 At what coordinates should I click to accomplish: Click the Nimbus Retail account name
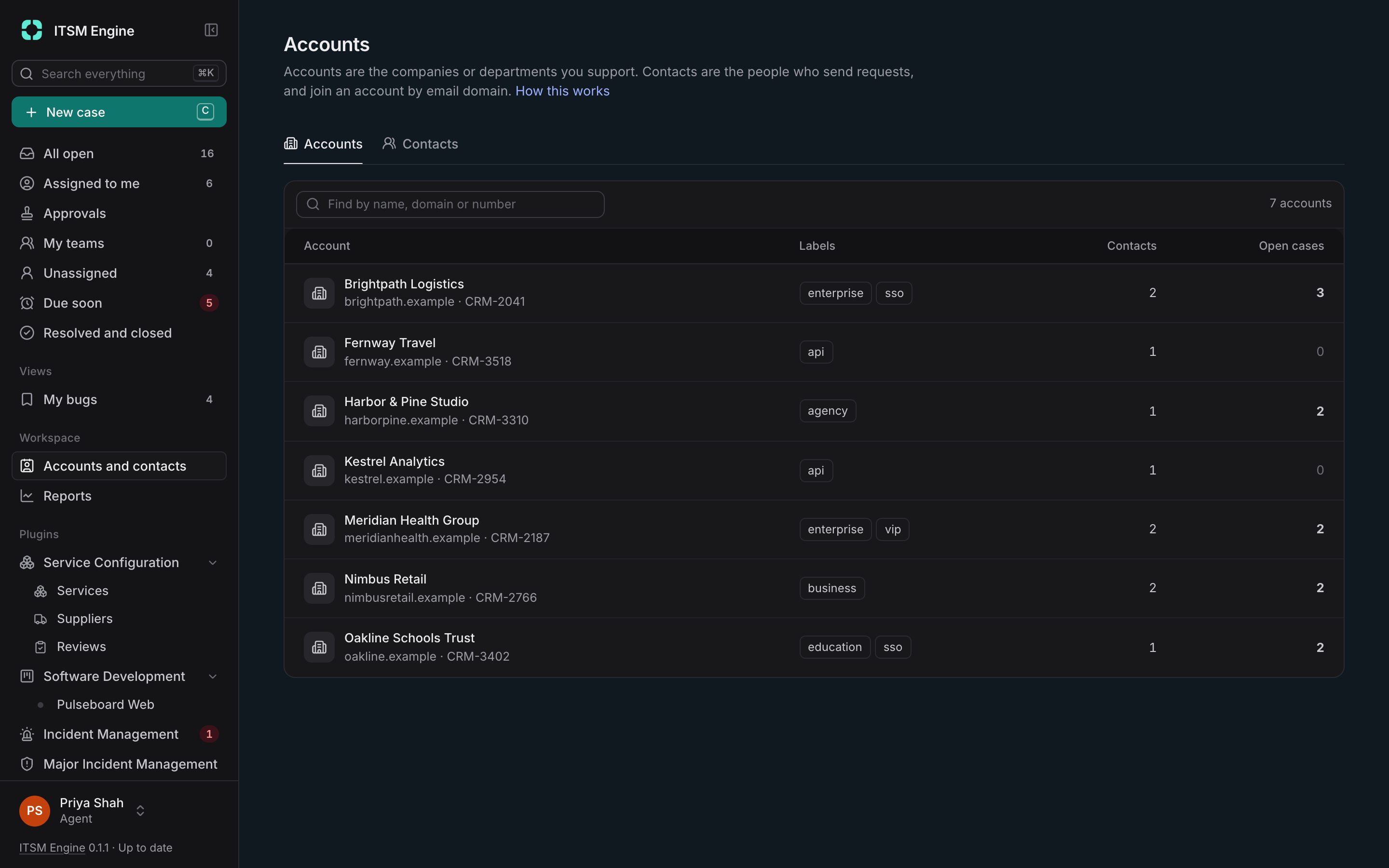385,579
